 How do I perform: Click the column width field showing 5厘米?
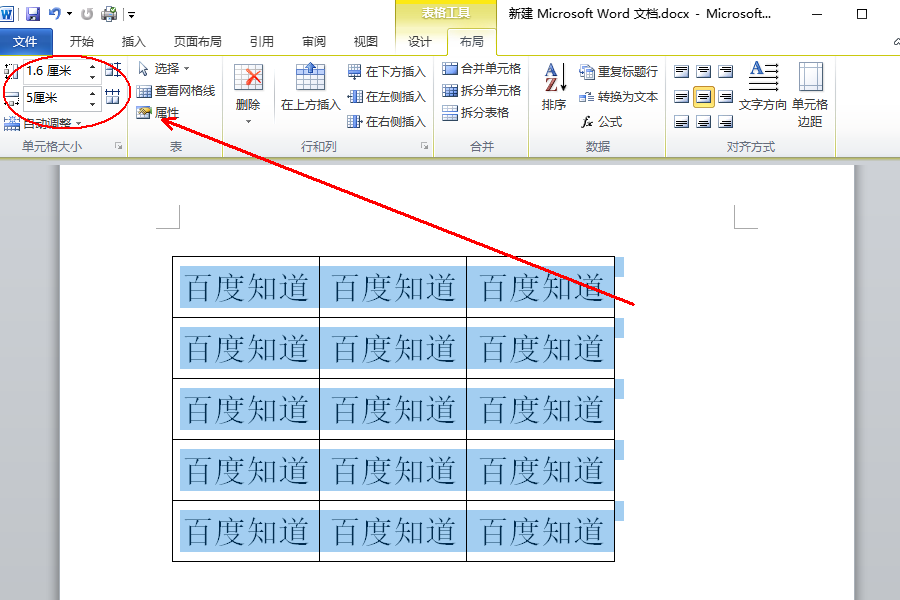pos(54,98)
